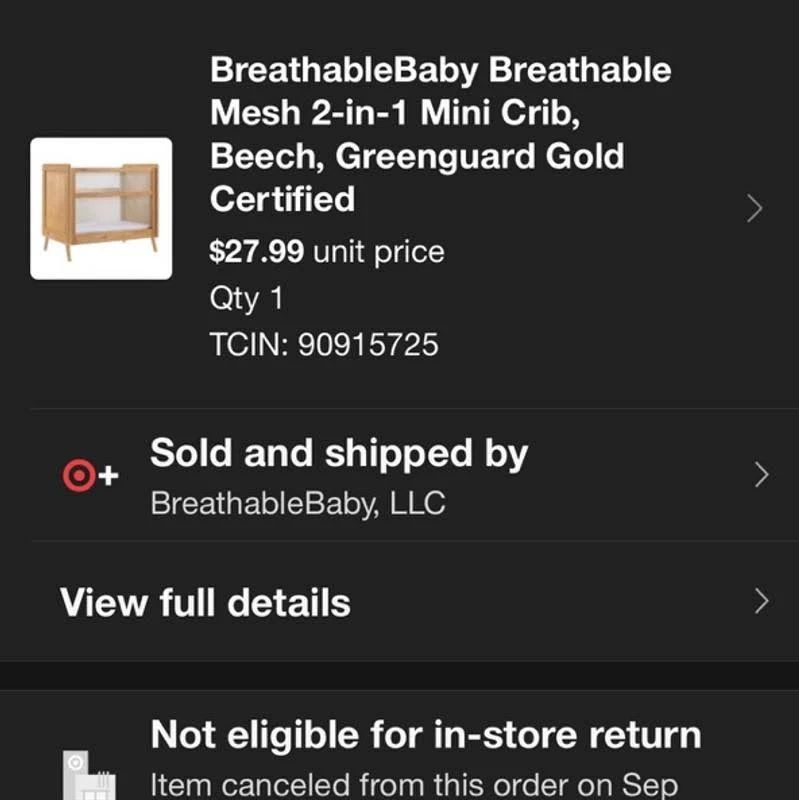Tap the Target Plus bullseye icon
The height and width of the screenshot is (800, 799).
79,475
